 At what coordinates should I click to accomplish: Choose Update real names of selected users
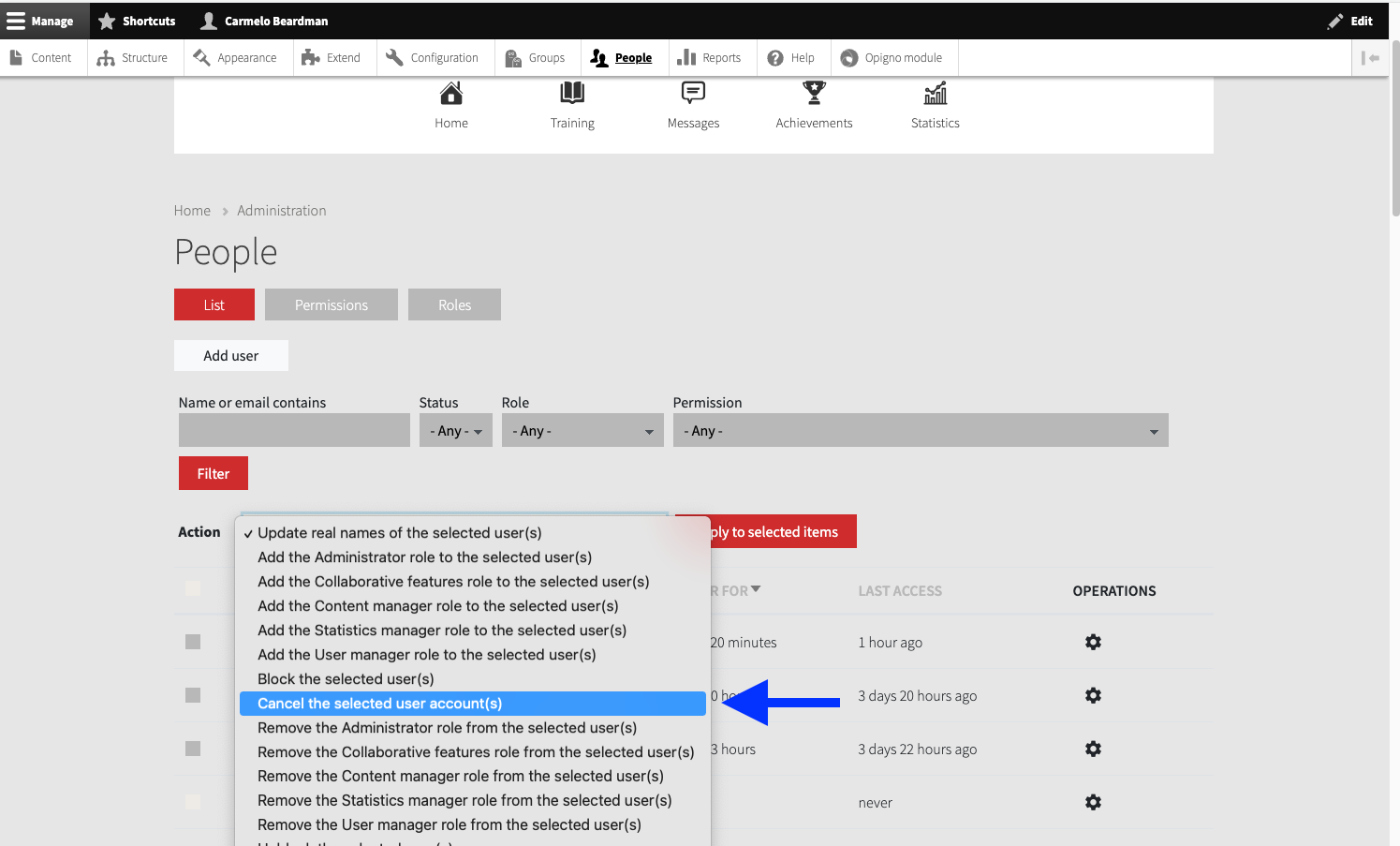(x=473, y=533)
